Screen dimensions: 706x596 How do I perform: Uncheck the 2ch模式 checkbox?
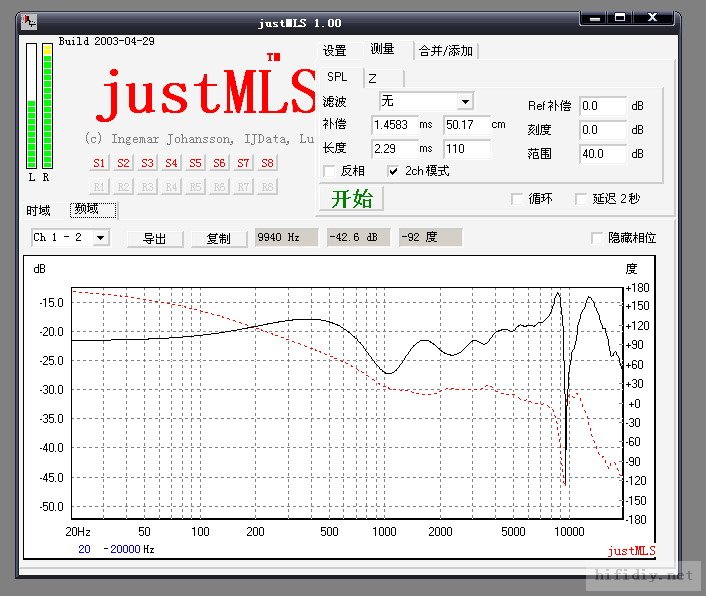pos(394,171)
